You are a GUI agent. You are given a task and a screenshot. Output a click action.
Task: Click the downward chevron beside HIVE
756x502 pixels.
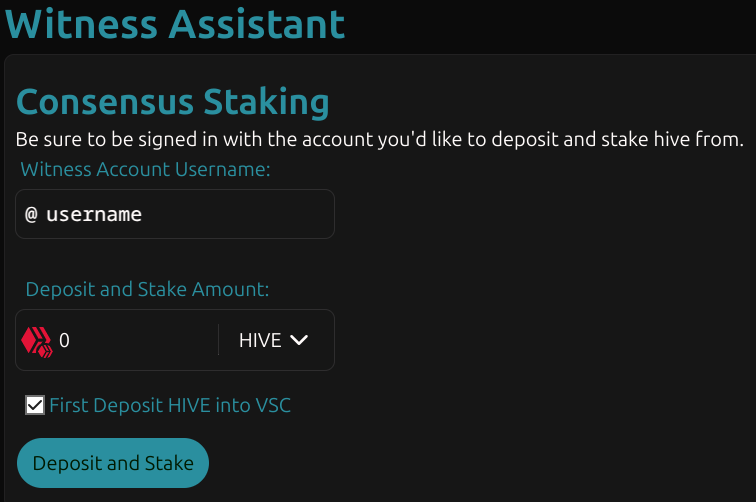[299, 340]
